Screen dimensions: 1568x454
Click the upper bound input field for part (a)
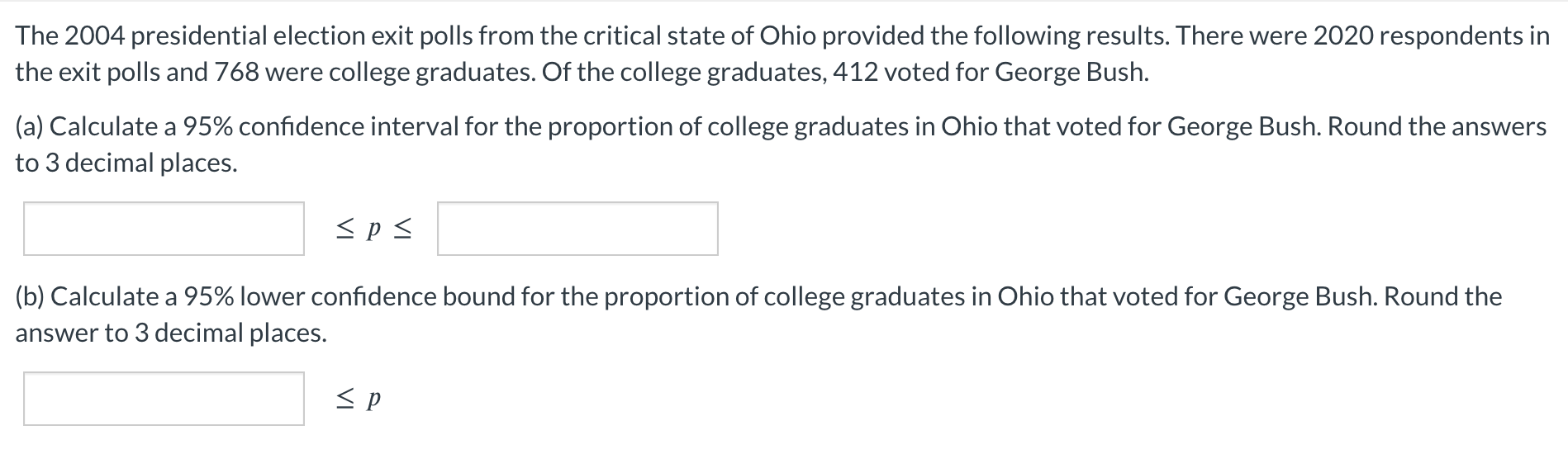(577, 229)
